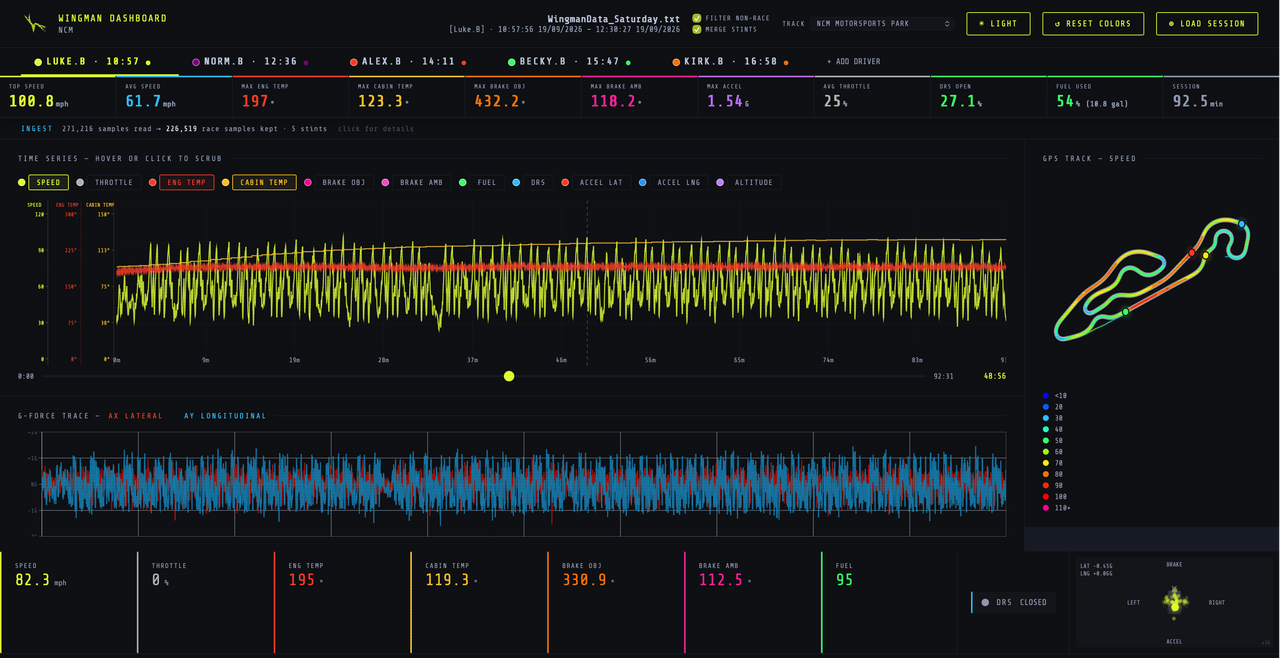Click the blue dot beside Accel Lng chip
1280x658 pixels.
[x=643, y=183]
